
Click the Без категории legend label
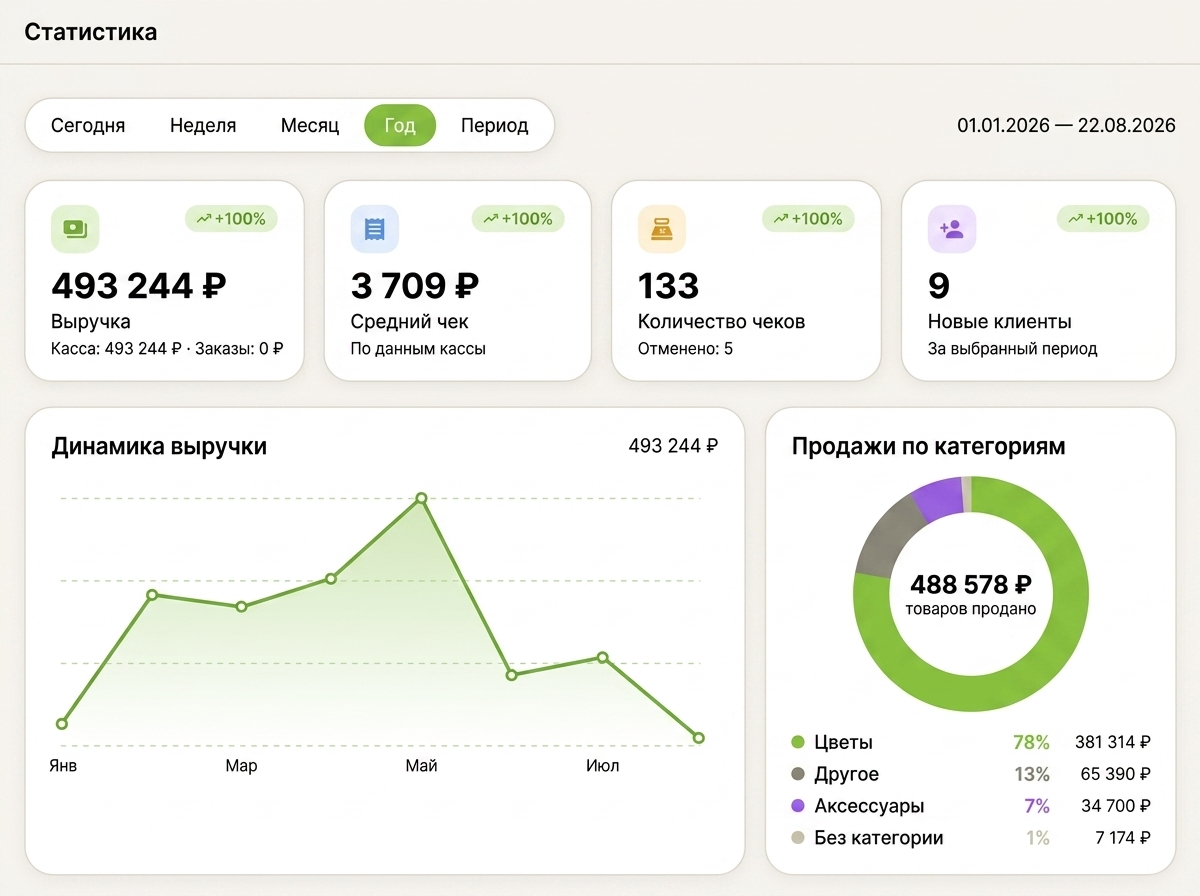(x=879, y=838)
